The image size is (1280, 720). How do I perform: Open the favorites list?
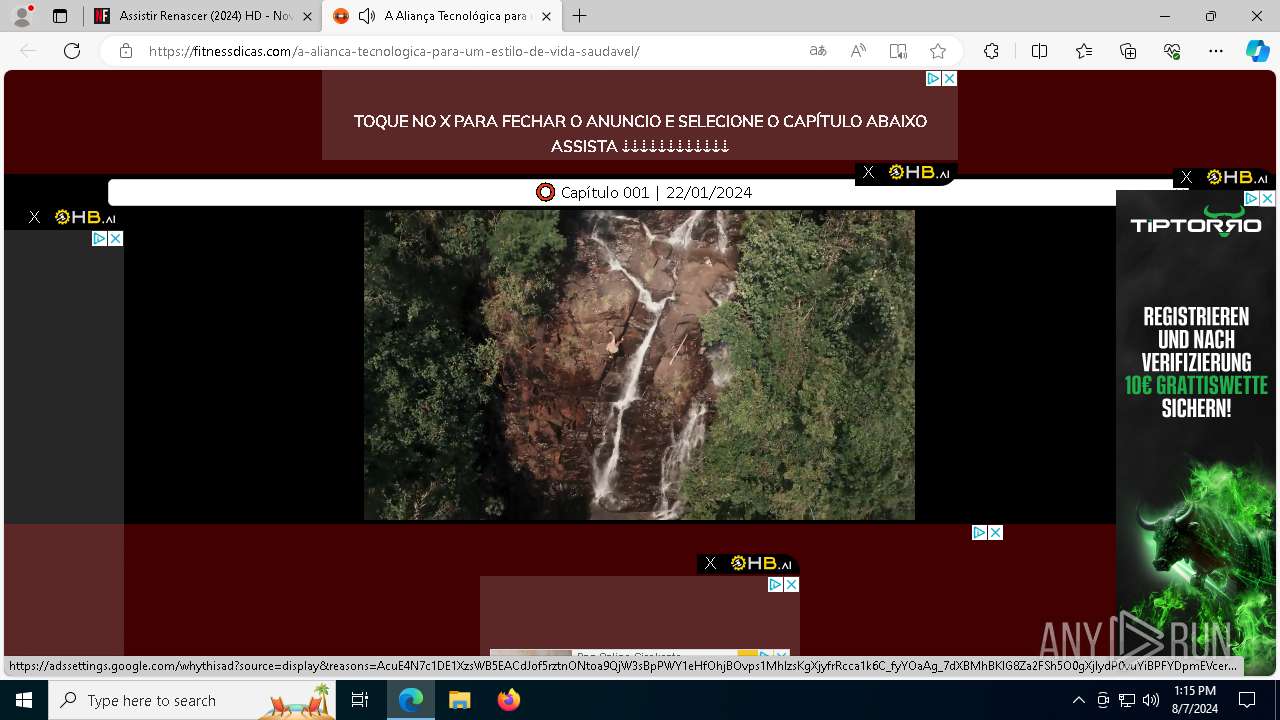tap(1084, 51)
